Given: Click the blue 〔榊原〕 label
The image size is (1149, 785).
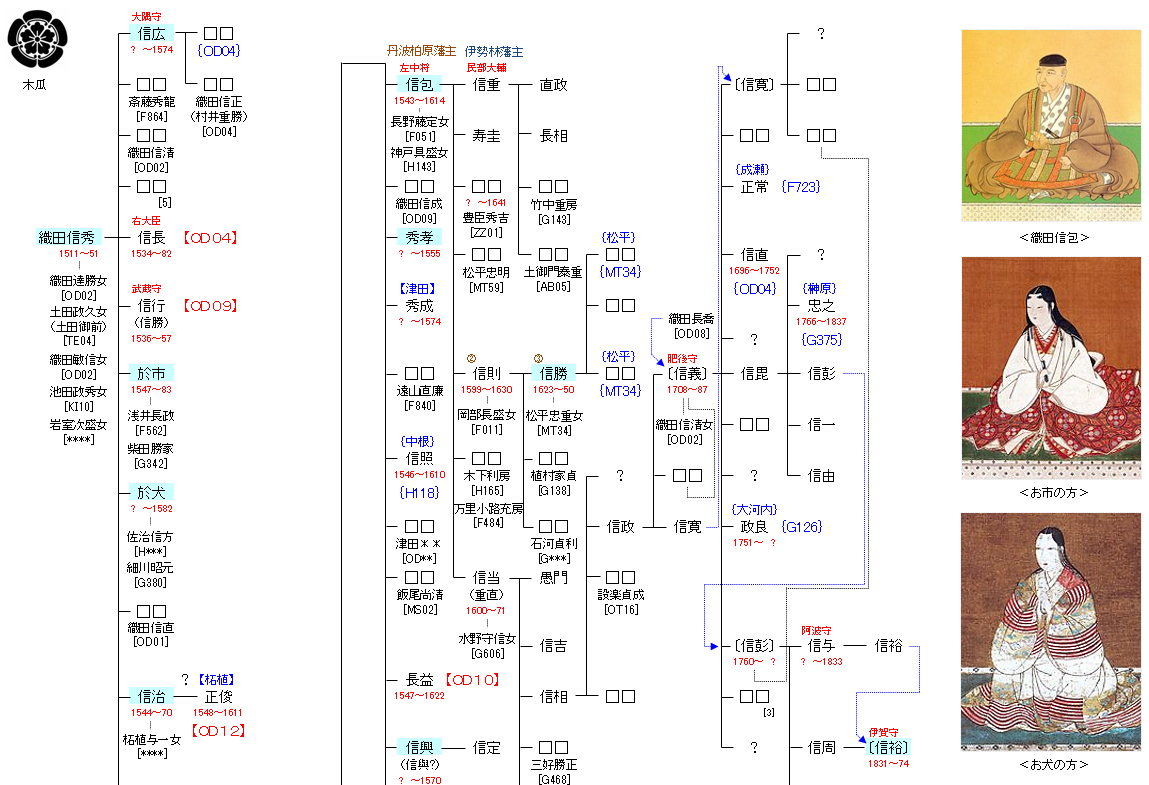Looking at the screenshot, I should coord(819,289).
